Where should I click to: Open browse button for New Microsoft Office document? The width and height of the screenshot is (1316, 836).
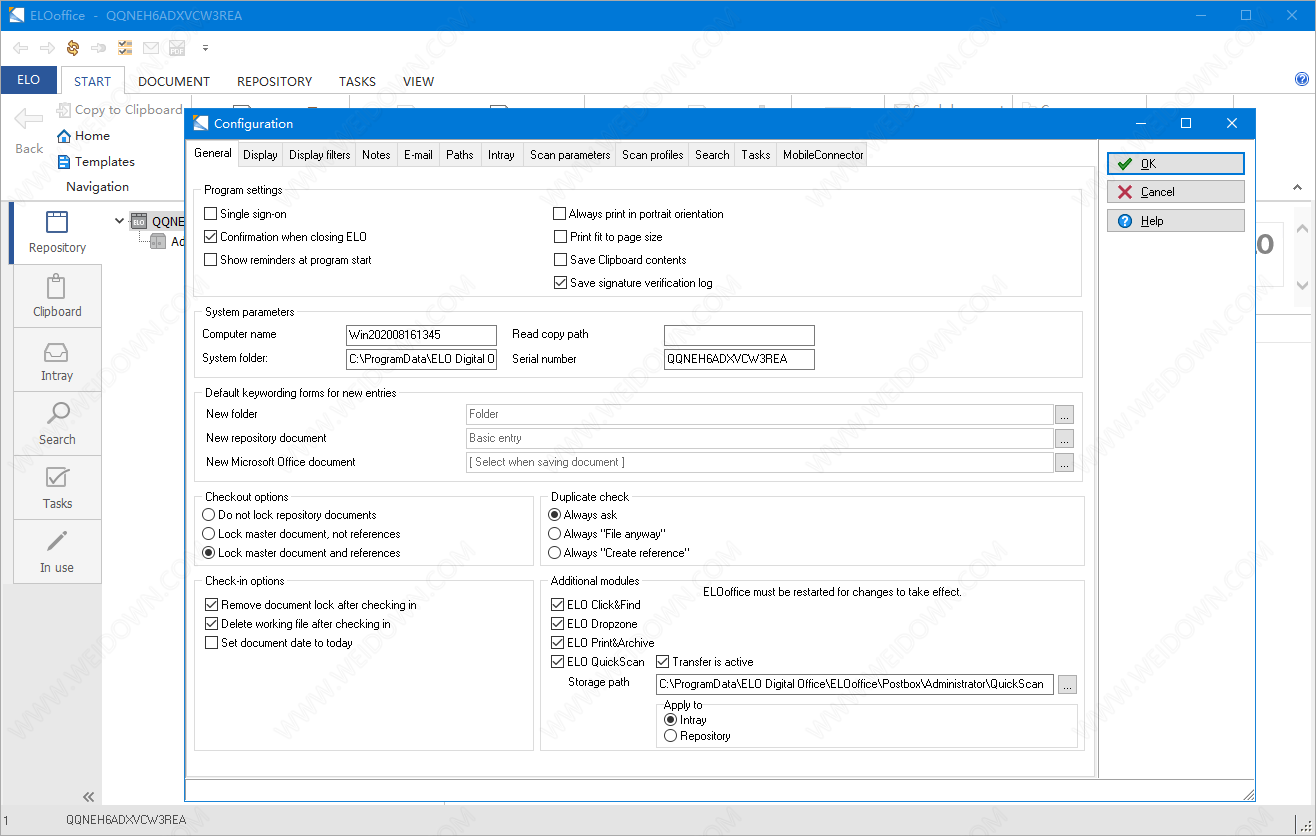[1064, 462]
